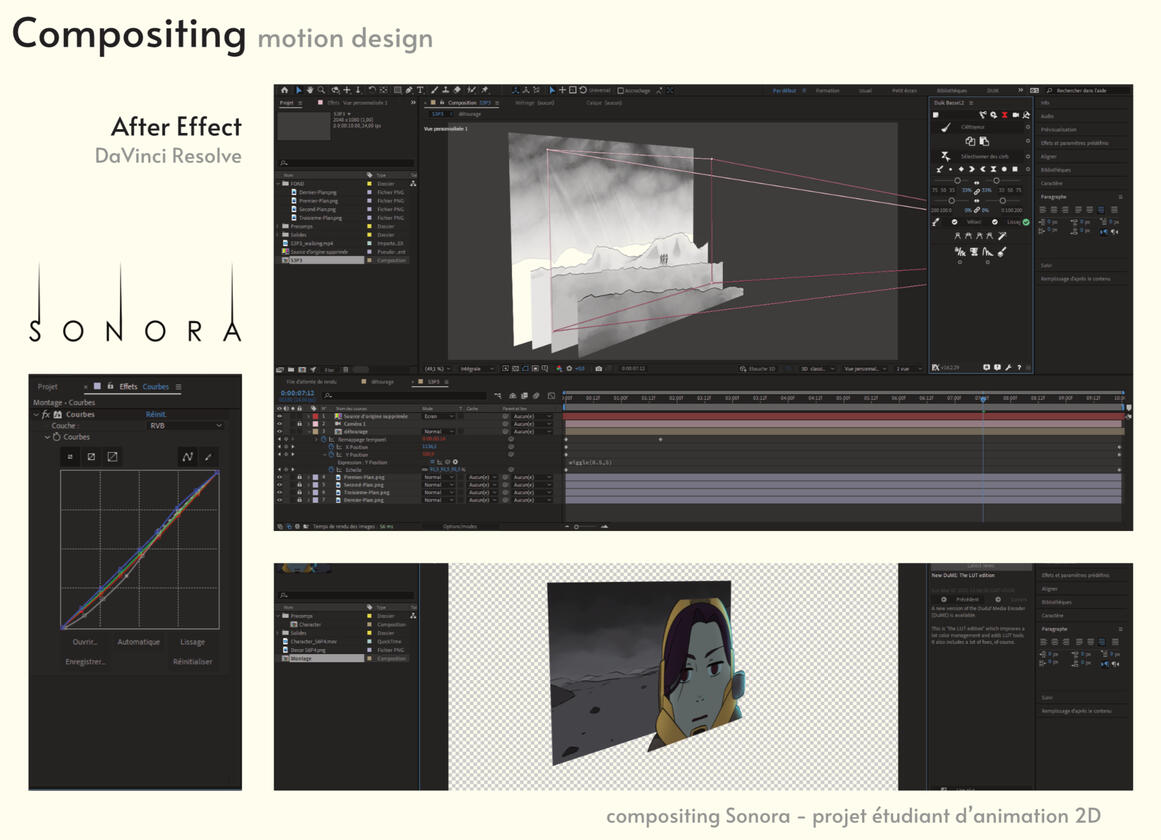This screenshot has height=840, width=1161.
Task: Select the Hand tool
Action: point(309,90)
